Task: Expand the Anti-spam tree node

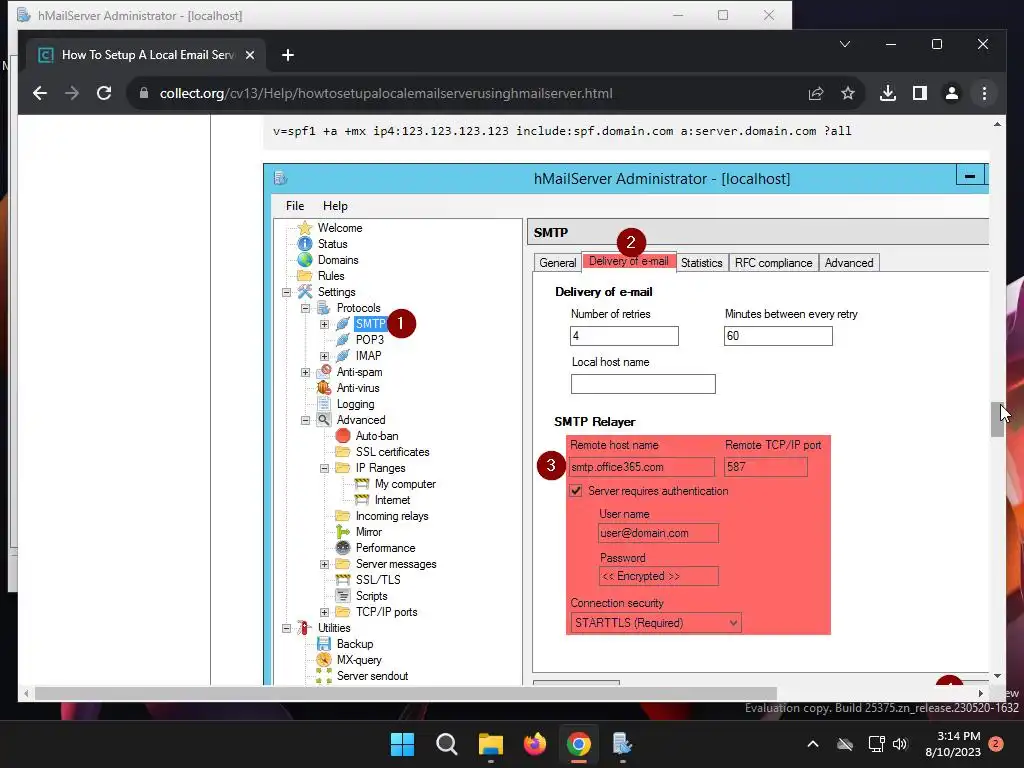Action: pos(305,372)
